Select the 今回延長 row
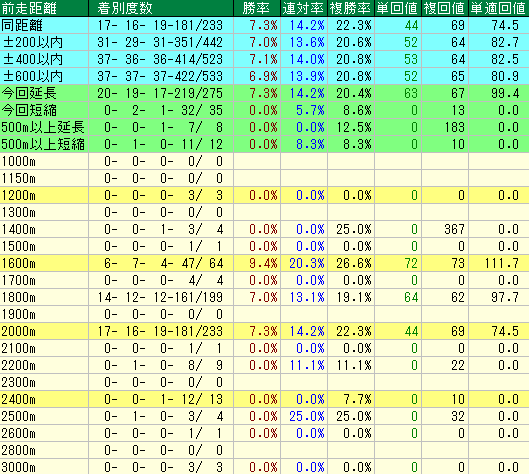The width and height of the screenshot is (529, 474). pyautogui.click(x=264, y=93)
